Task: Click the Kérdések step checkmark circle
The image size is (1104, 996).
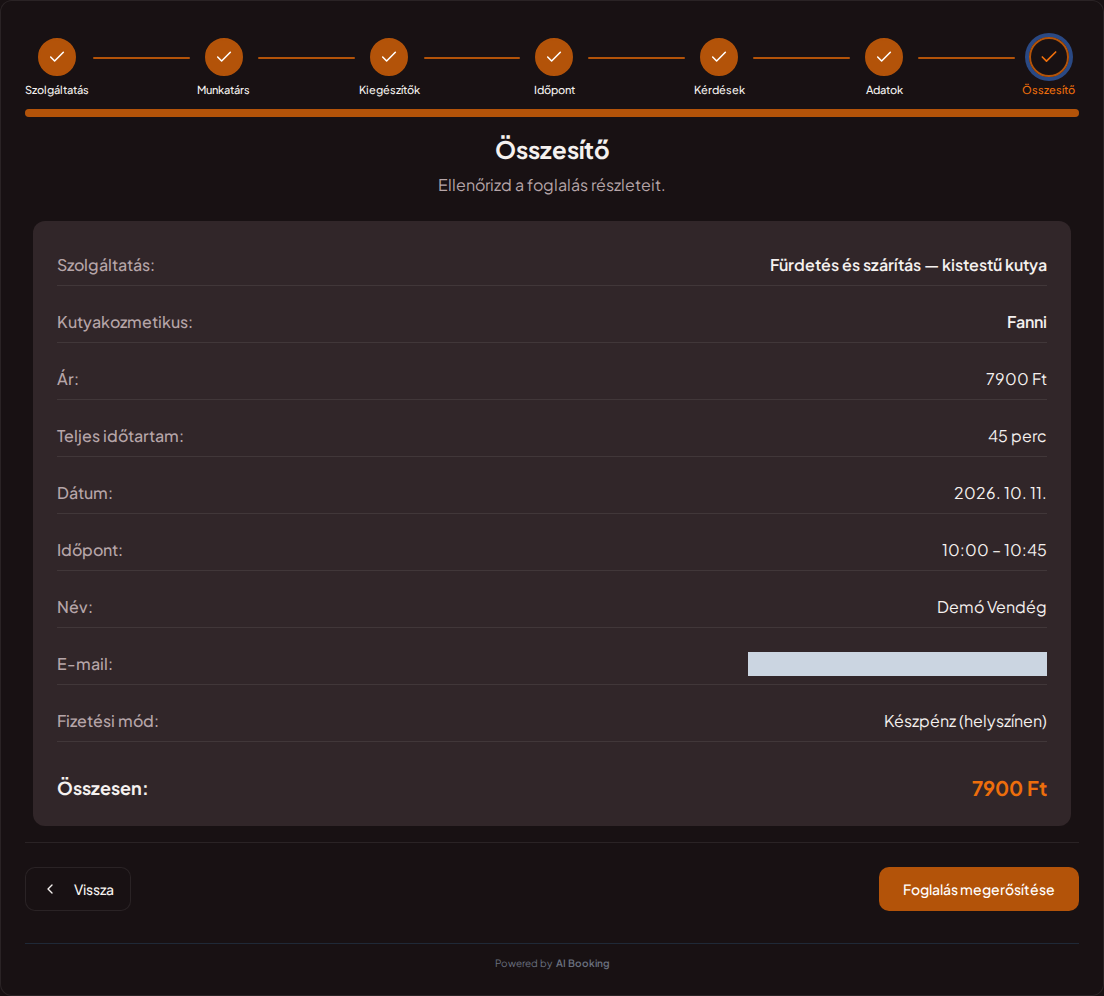Action: click(719, 57)
